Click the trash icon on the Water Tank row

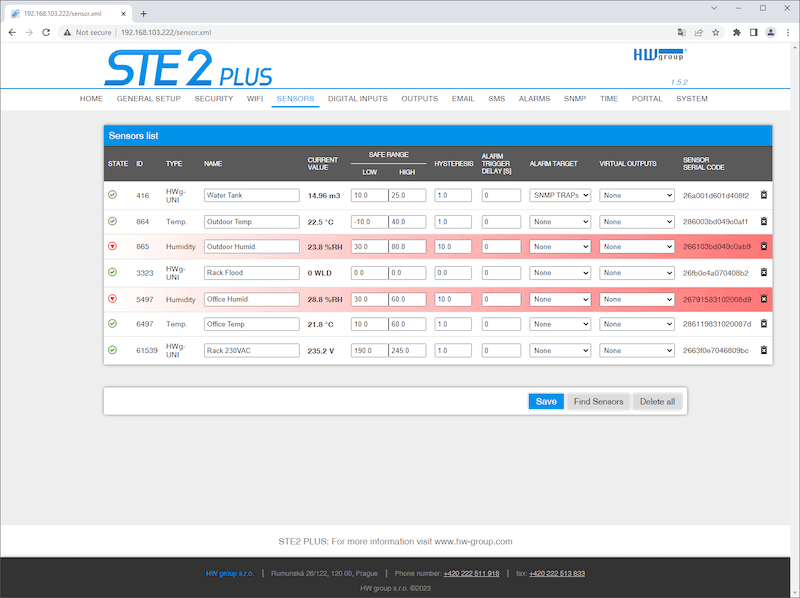tap(763, 195)
